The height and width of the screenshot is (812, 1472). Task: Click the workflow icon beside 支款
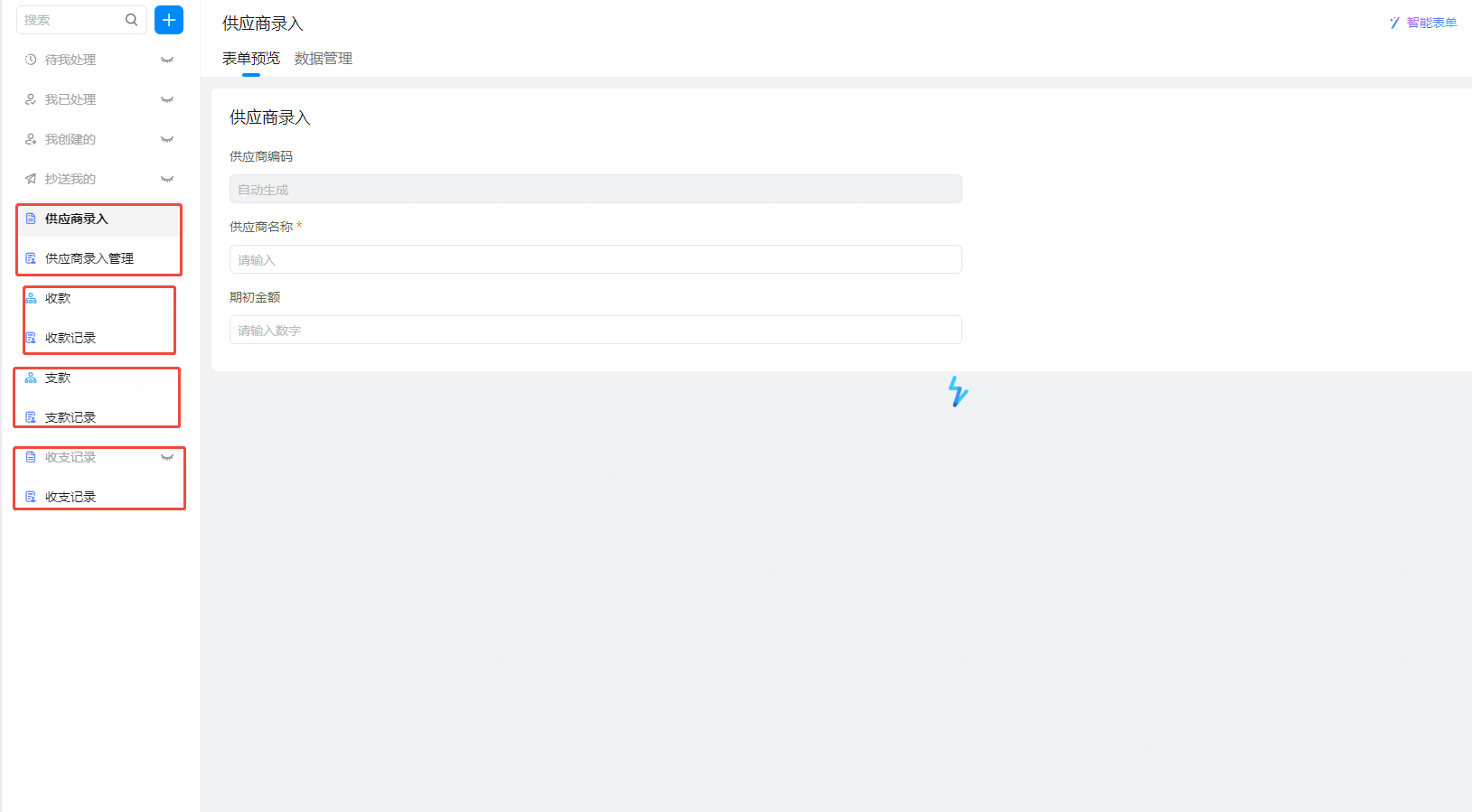click(x=31, y=378)
